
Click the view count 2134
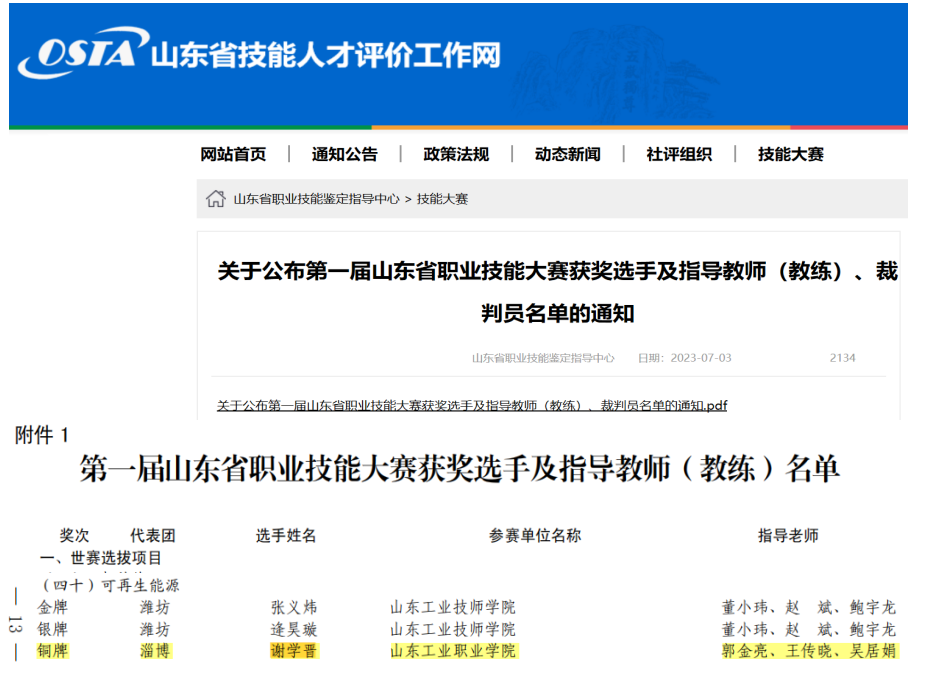[x=842, y=358]
